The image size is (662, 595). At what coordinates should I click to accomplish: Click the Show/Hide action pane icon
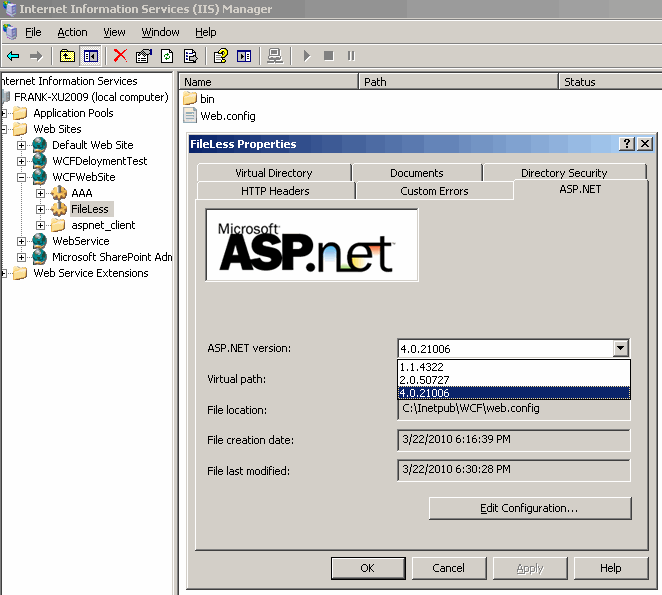[244, 56]
